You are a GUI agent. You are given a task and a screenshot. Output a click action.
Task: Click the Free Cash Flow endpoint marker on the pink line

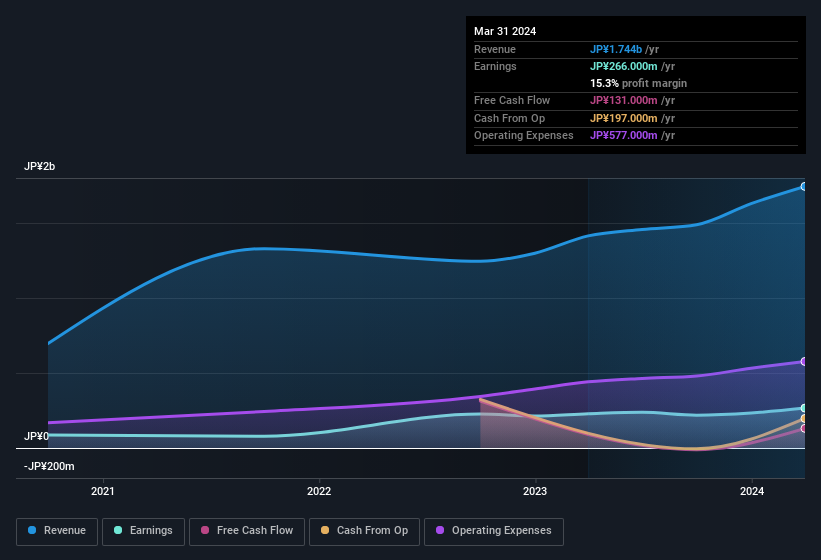[x=803, y=429]
